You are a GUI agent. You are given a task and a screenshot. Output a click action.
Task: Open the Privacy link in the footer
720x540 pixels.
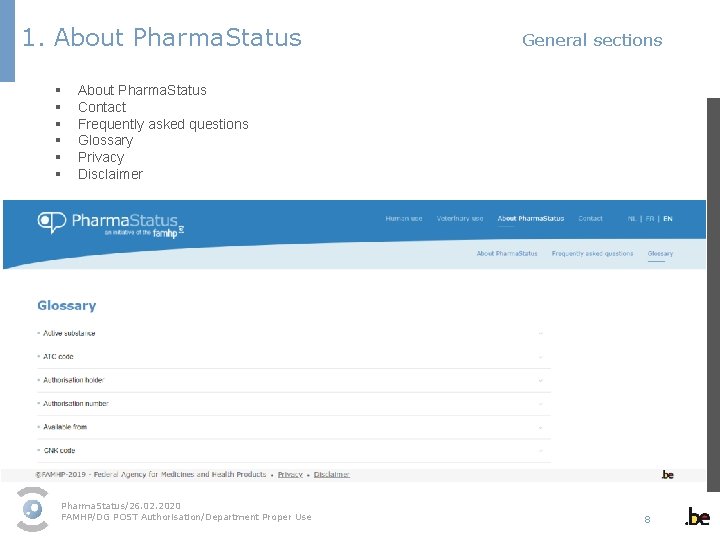tap(290, 474)
